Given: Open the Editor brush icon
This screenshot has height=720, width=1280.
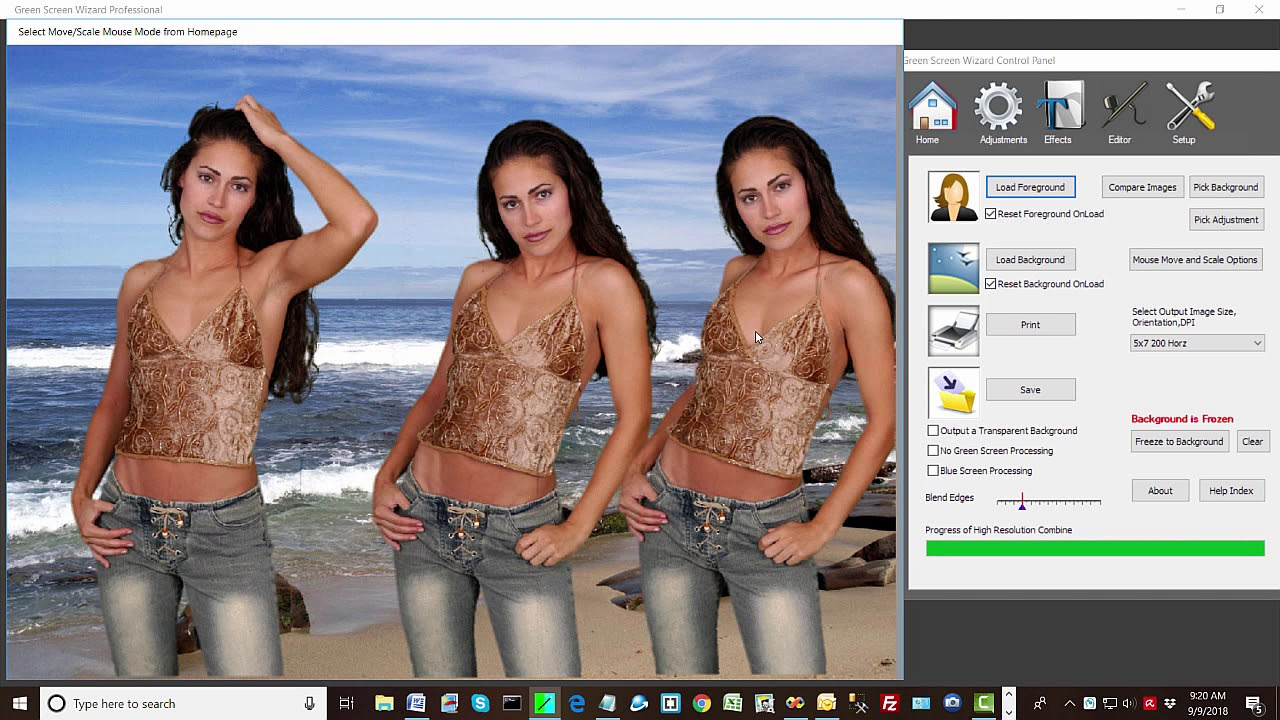Looking at the screenshot, I should click(x=1122, y=108).
